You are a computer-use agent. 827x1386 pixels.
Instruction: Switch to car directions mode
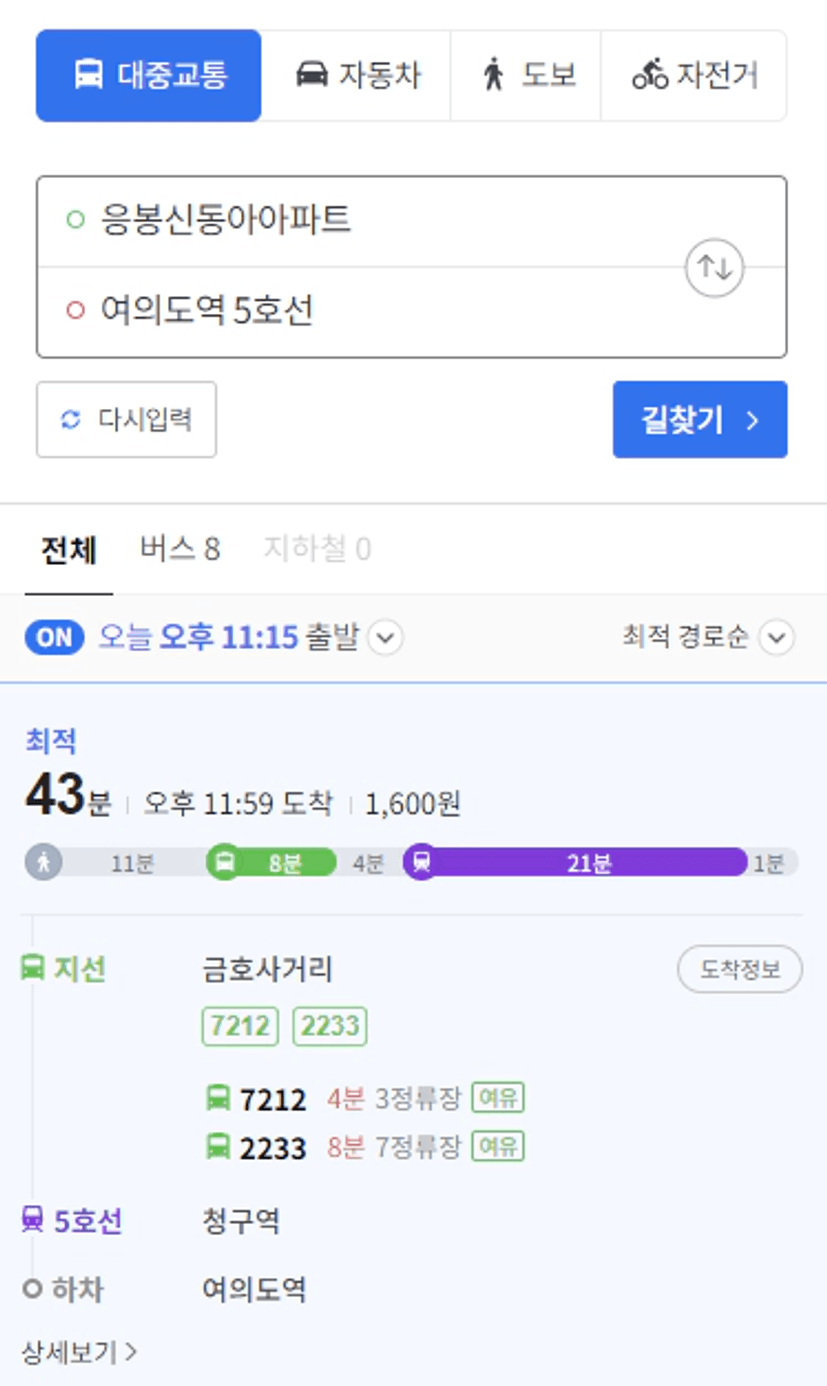[312, 75]
